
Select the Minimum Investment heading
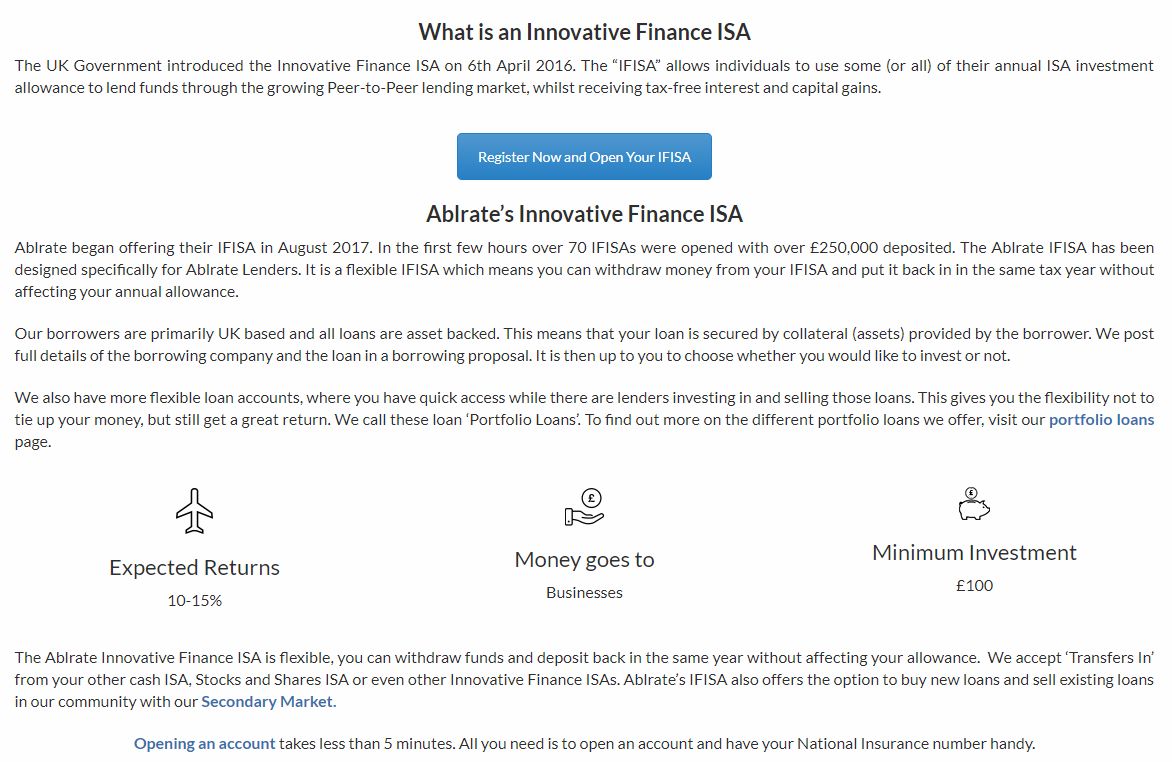coord(974,553)
